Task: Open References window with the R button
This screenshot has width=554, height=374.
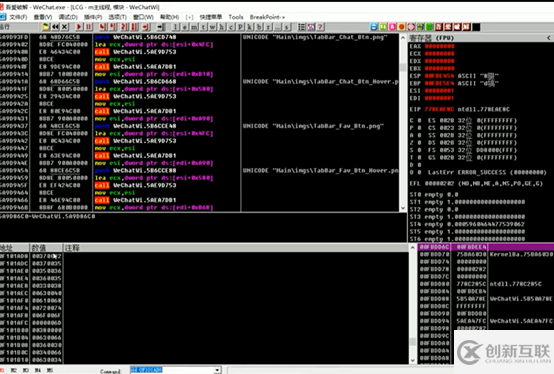Action: [x=268, y=27]
